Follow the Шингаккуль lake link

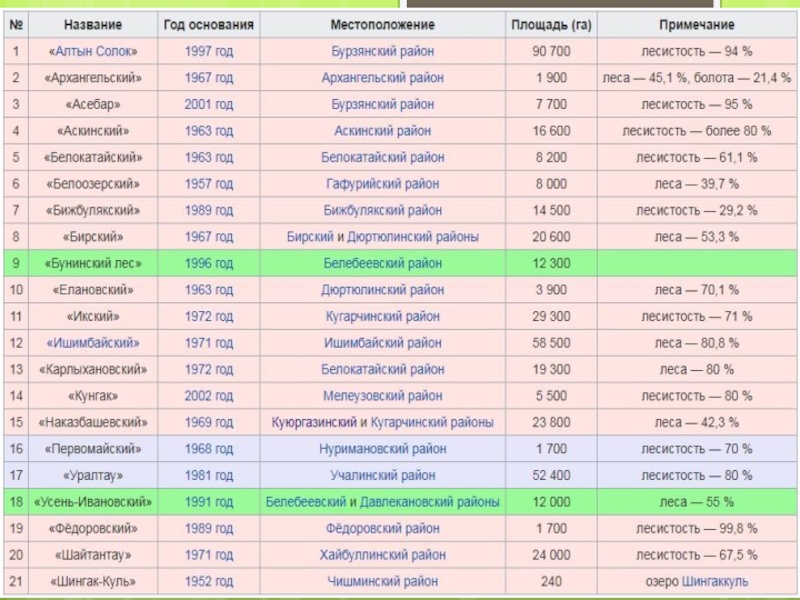(715, 582)
